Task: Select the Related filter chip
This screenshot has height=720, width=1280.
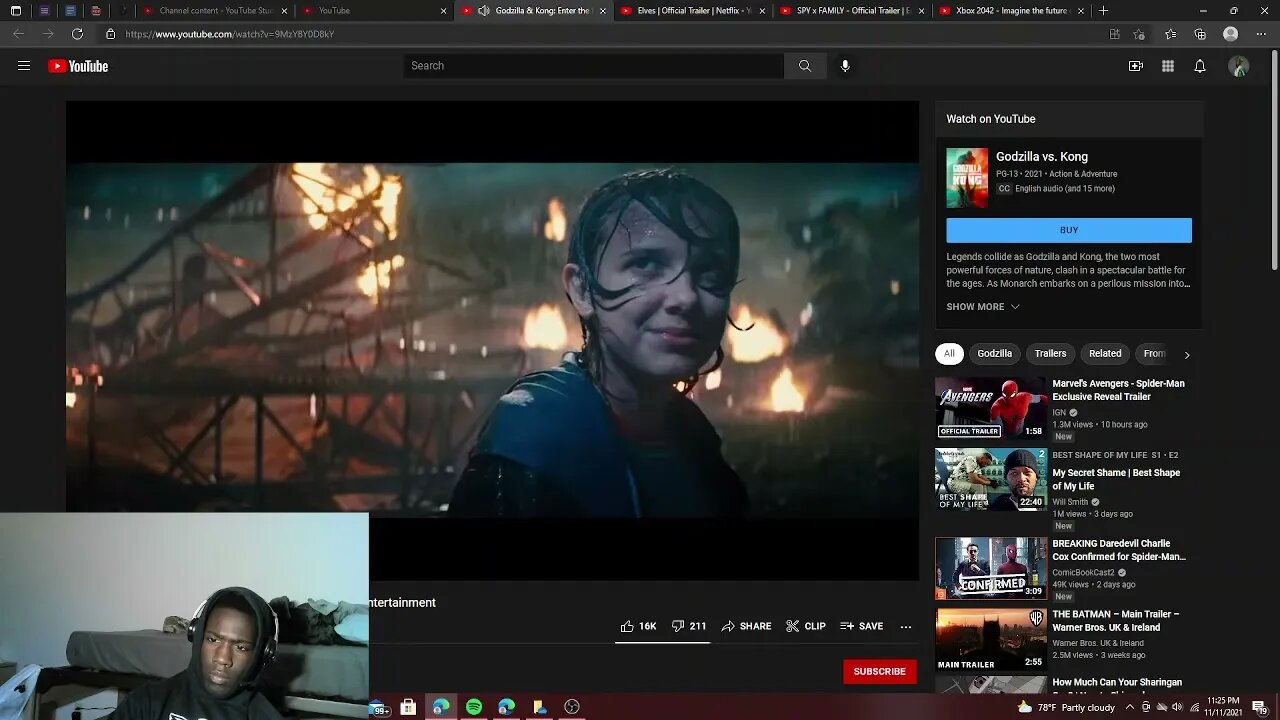Action: point(1104,353)
